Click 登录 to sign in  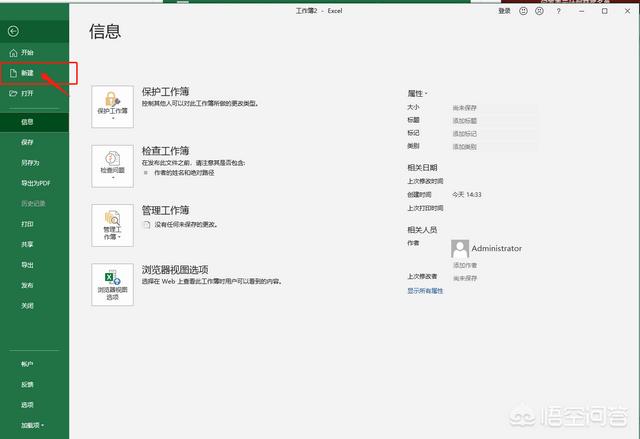(504, 11)
